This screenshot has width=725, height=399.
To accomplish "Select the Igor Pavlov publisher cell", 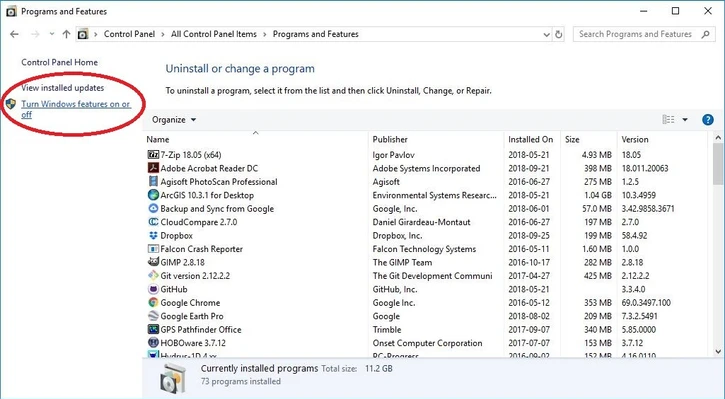I will click(393, 155).
